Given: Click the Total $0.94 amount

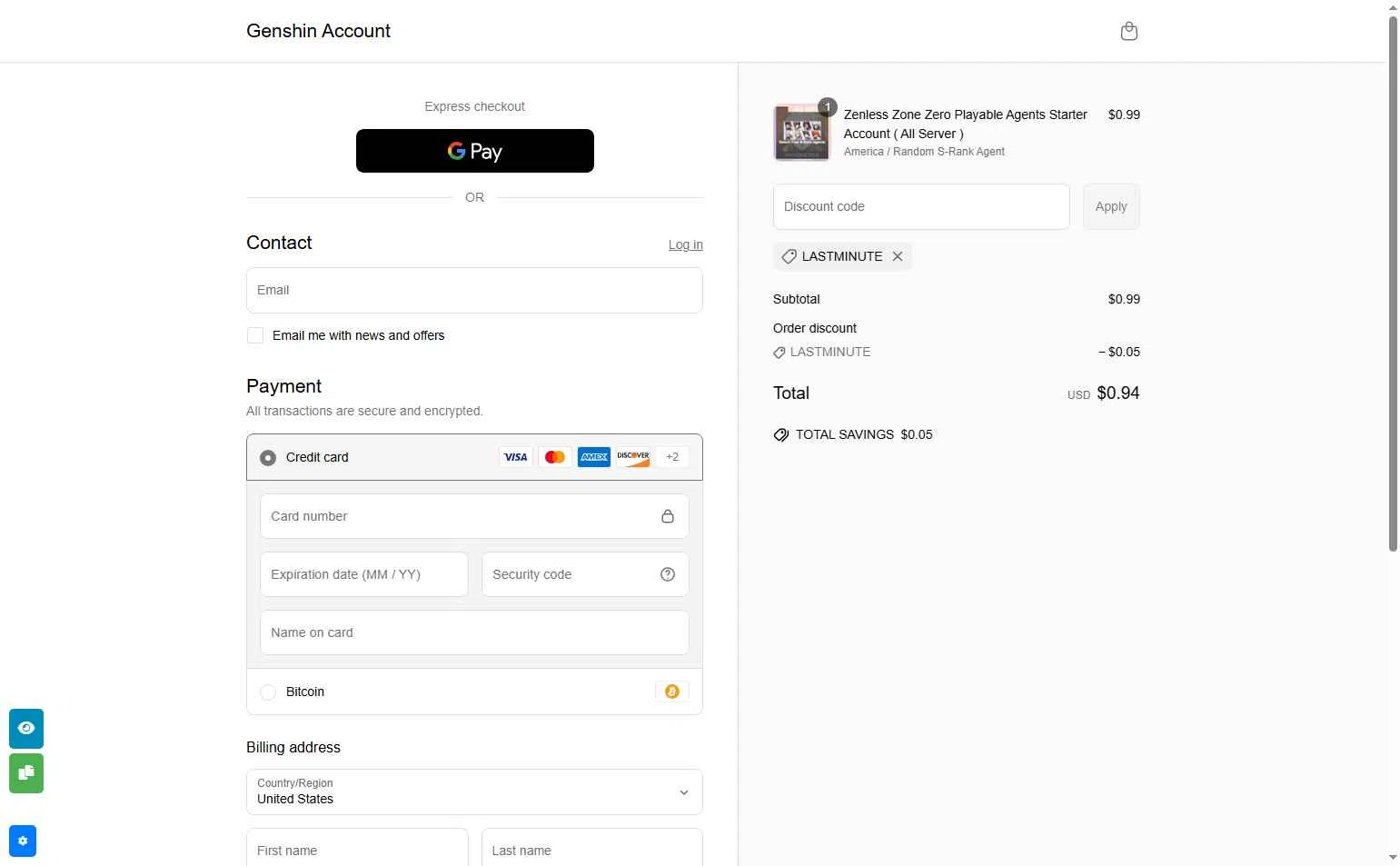Looking at the screenshot, I should (x=1117, y=393).
